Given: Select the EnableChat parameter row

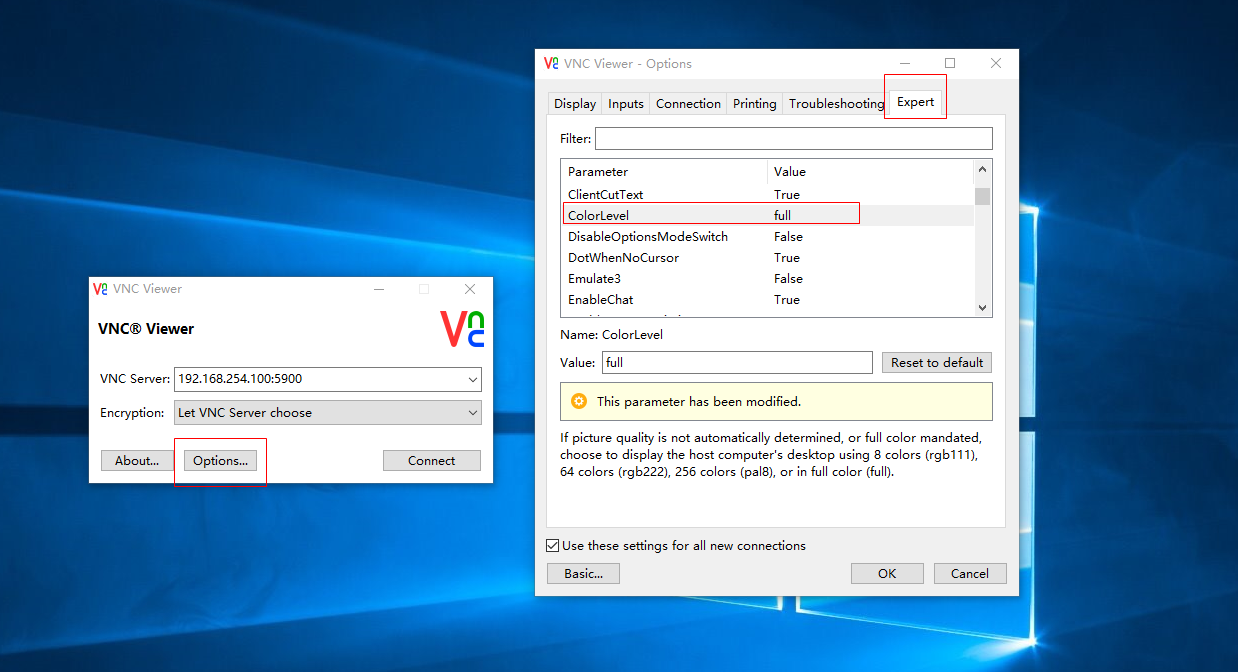Looking at the screenshot, I should pos(768,299).
